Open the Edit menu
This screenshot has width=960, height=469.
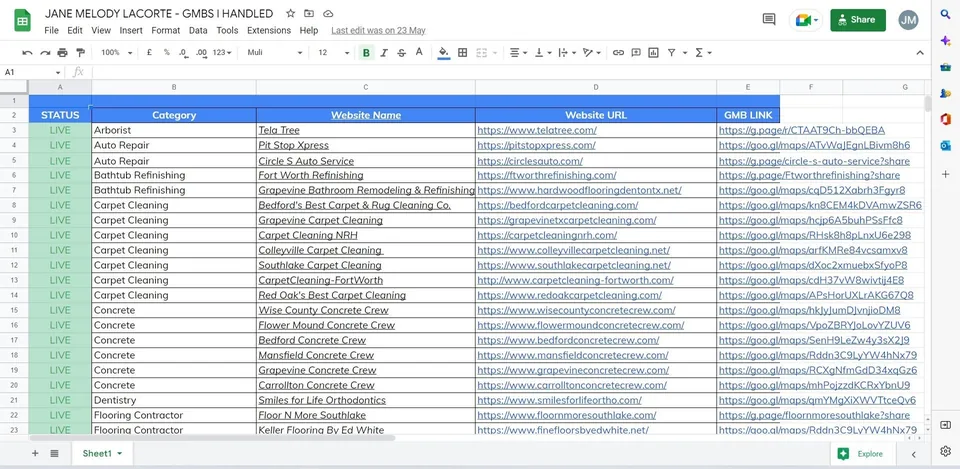[75, 30]
